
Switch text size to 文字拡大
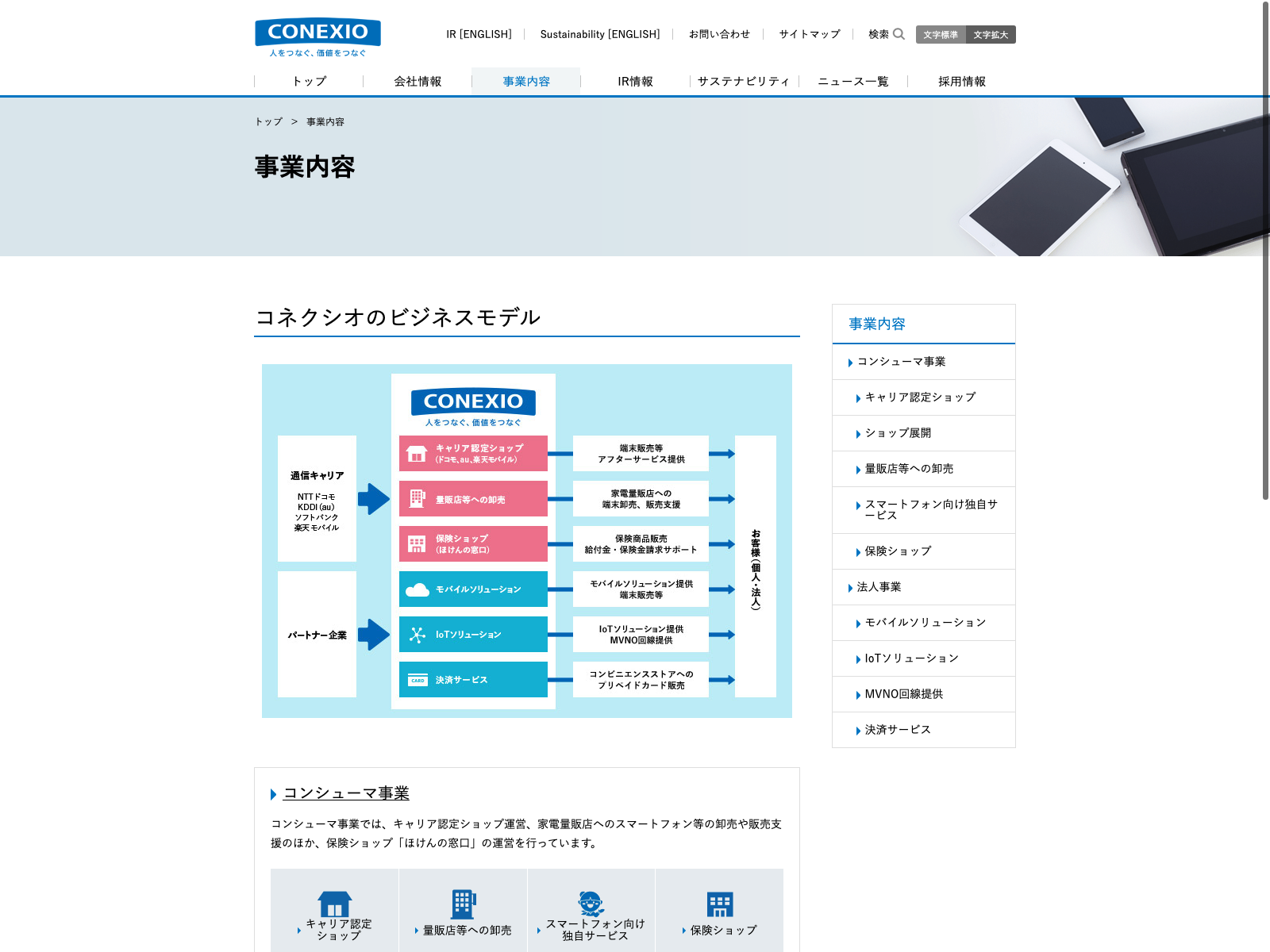click(991, 35)
